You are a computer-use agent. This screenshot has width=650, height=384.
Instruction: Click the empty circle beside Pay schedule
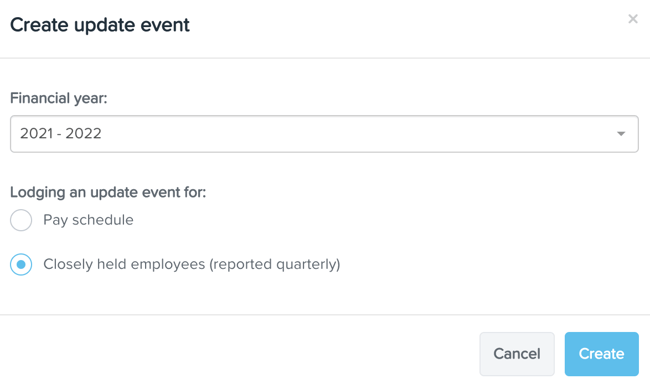tap(21, 220)
